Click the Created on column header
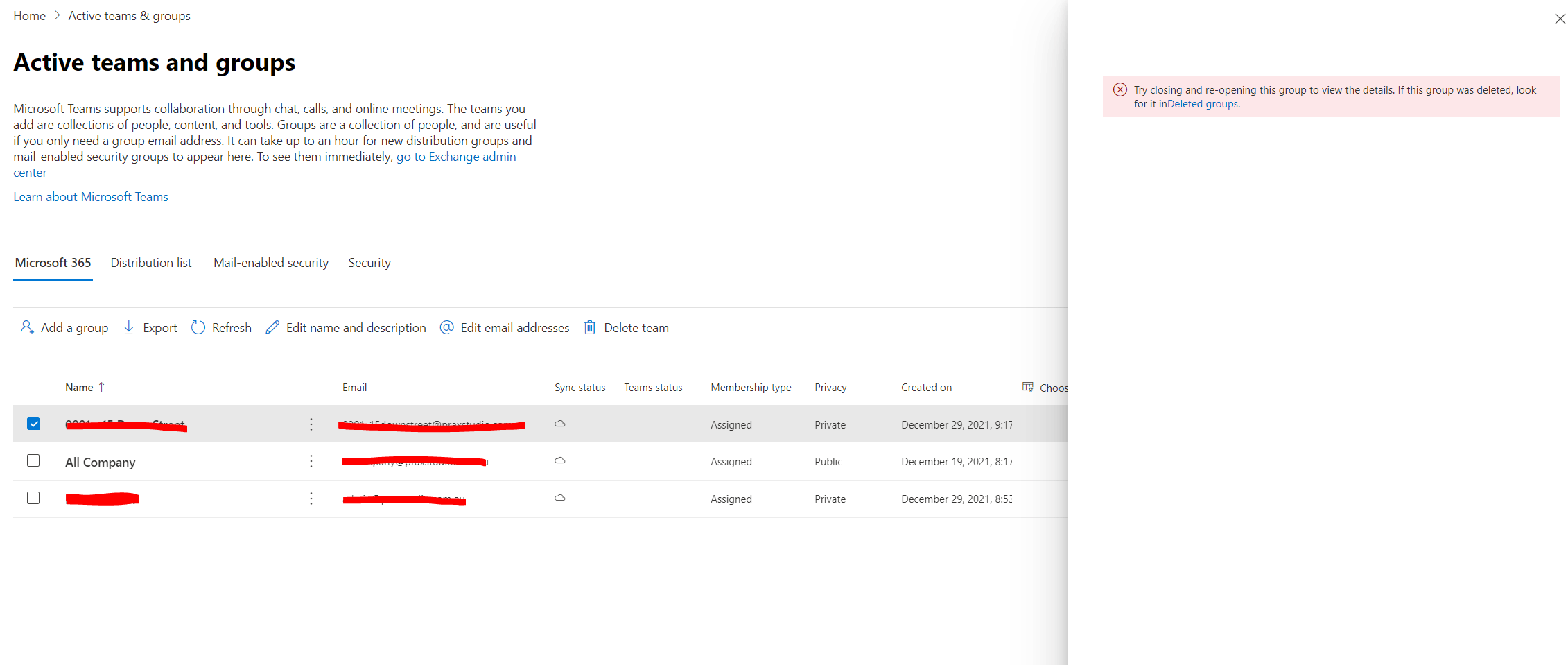This screenshot has width=1568, height=665. click(x=926, y=388)
